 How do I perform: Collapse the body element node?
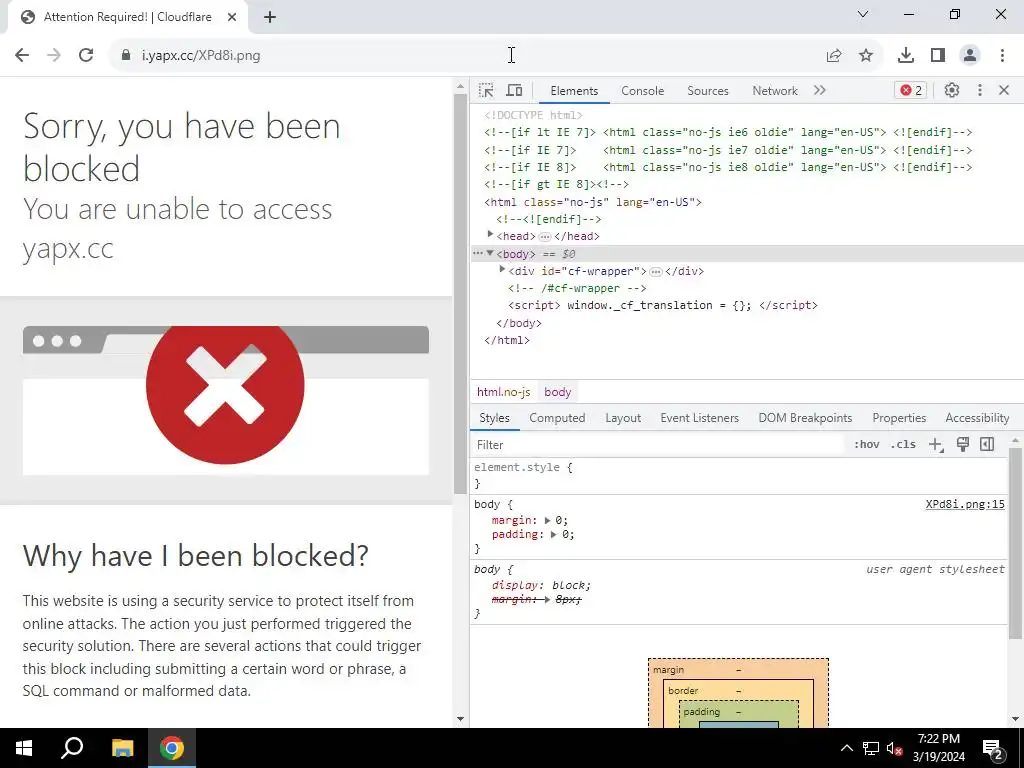490,253
